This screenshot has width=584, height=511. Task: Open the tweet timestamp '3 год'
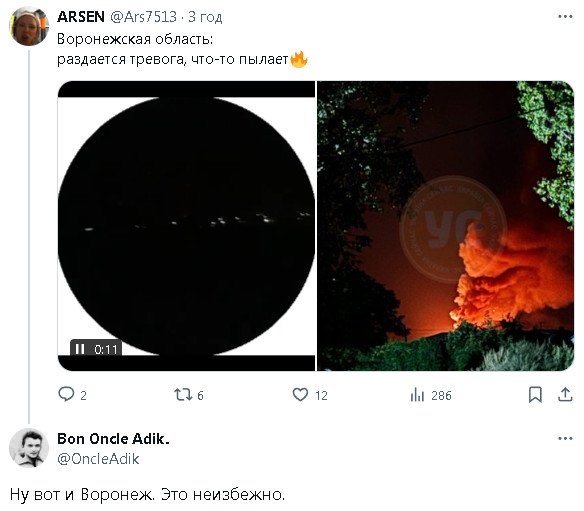[x=205, y=17]
